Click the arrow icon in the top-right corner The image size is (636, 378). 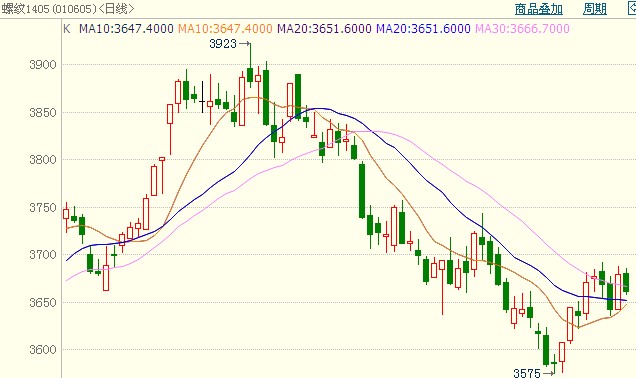632,9
